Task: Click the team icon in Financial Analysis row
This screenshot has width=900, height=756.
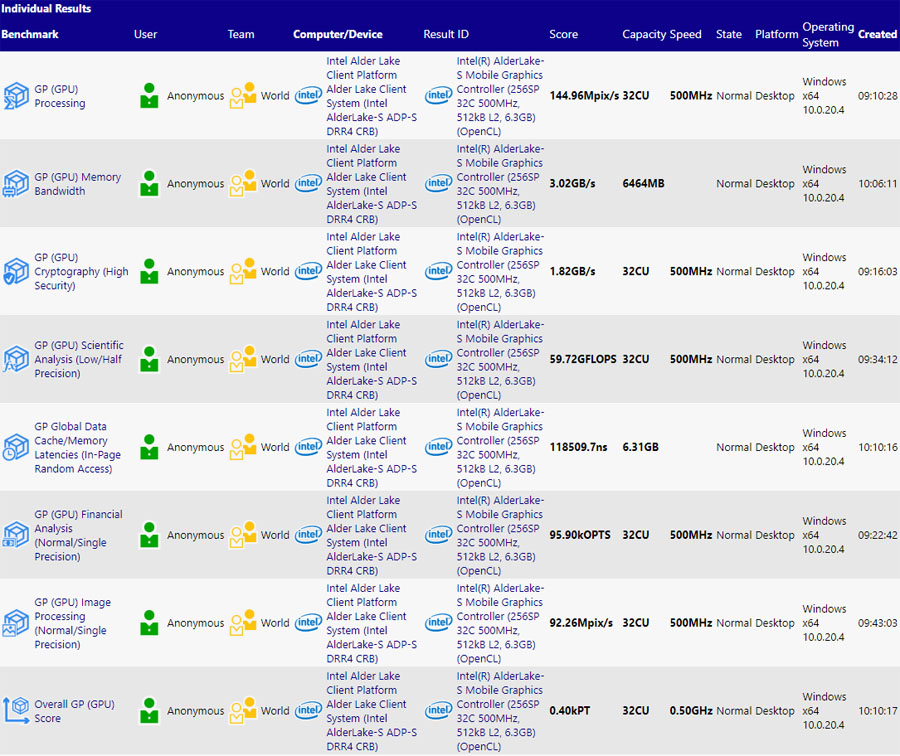Action: [243, 535]
